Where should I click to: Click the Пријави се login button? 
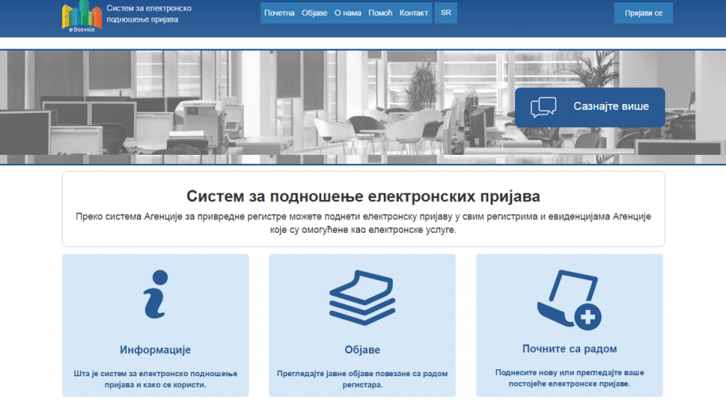tap(644, 13)
